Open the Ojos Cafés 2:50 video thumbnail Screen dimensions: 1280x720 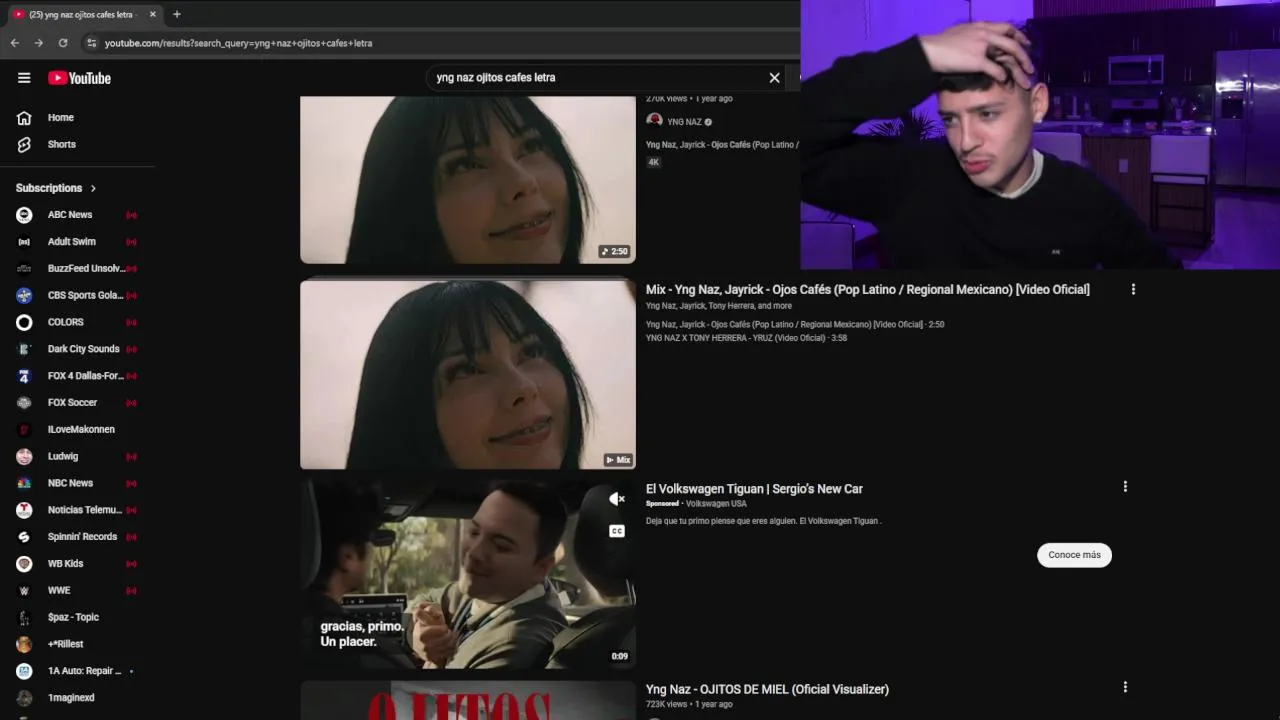(x=468, y=180)
